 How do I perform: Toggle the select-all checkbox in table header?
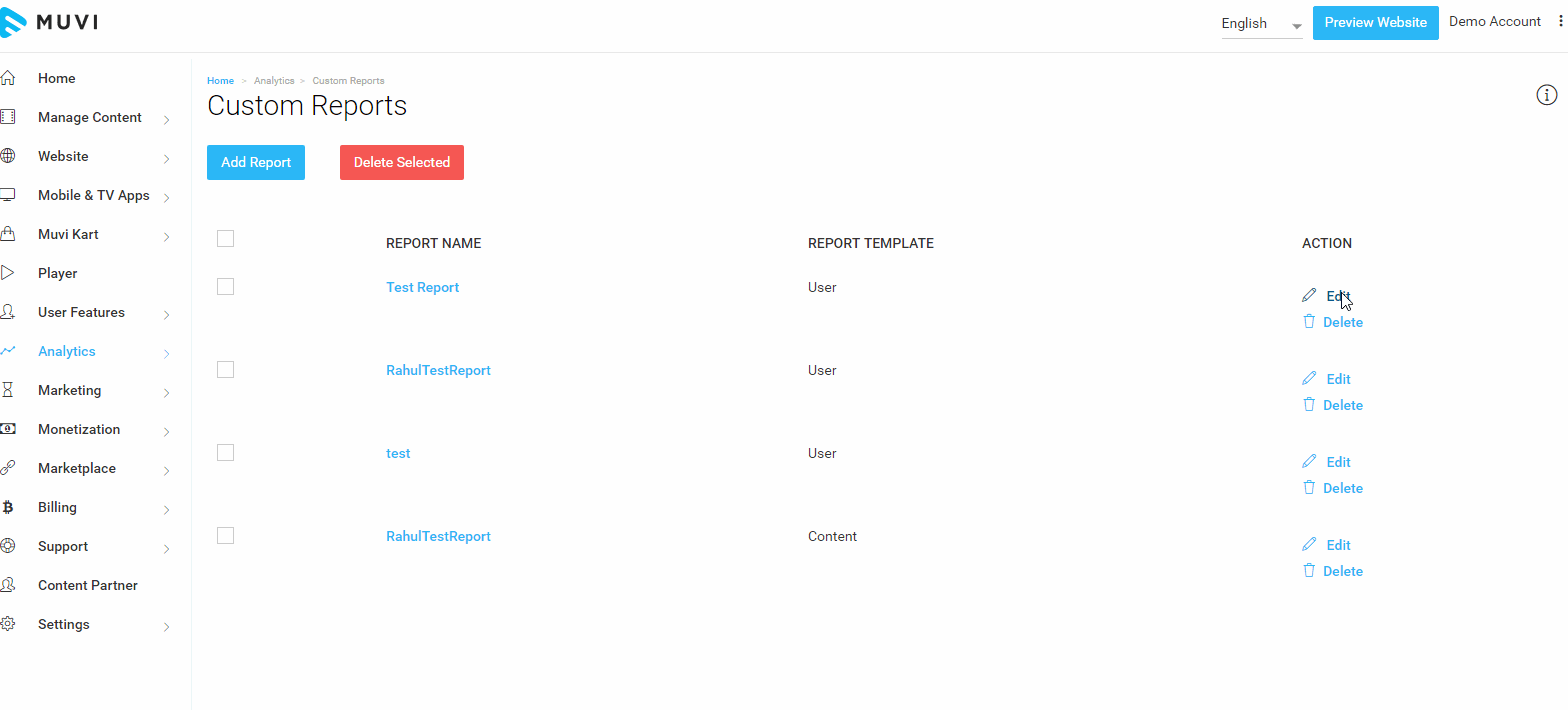[225, 238]
